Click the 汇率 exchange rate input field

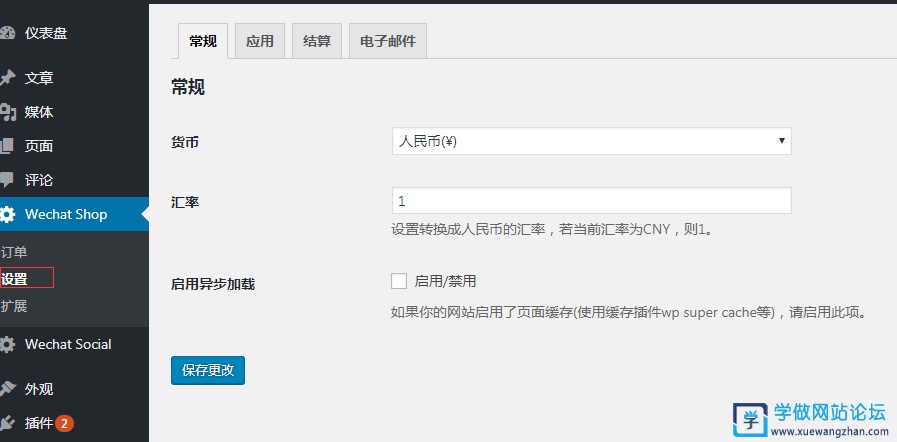[x=591, y=200]
